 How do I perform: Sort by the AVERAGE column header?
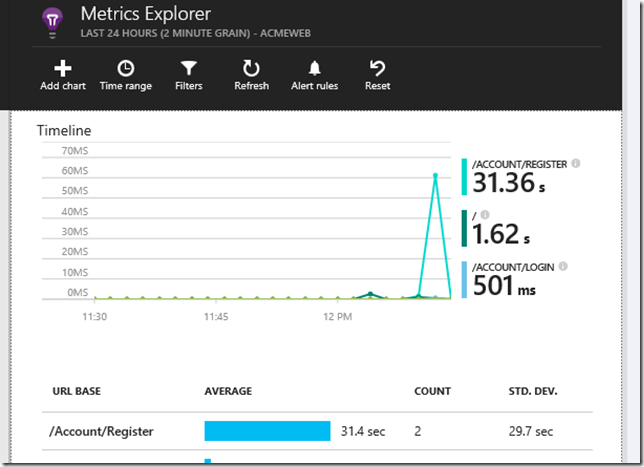coord(228,391)
